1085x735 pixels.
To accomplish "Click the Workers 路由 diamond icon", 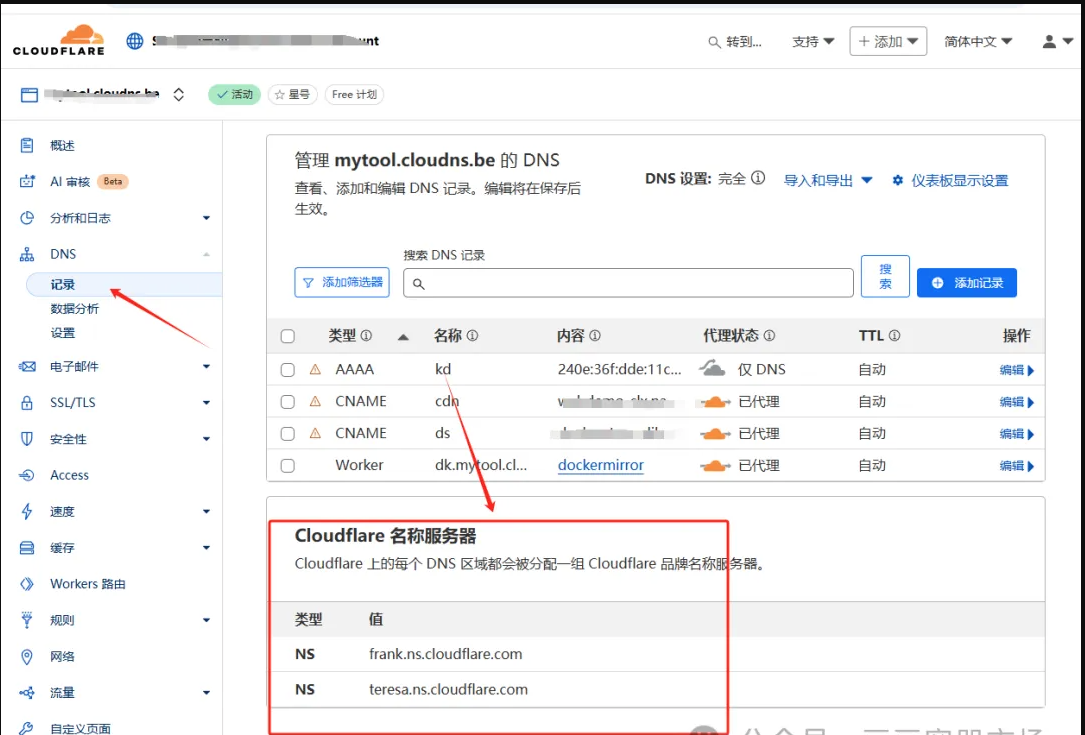I will [27, 584].
